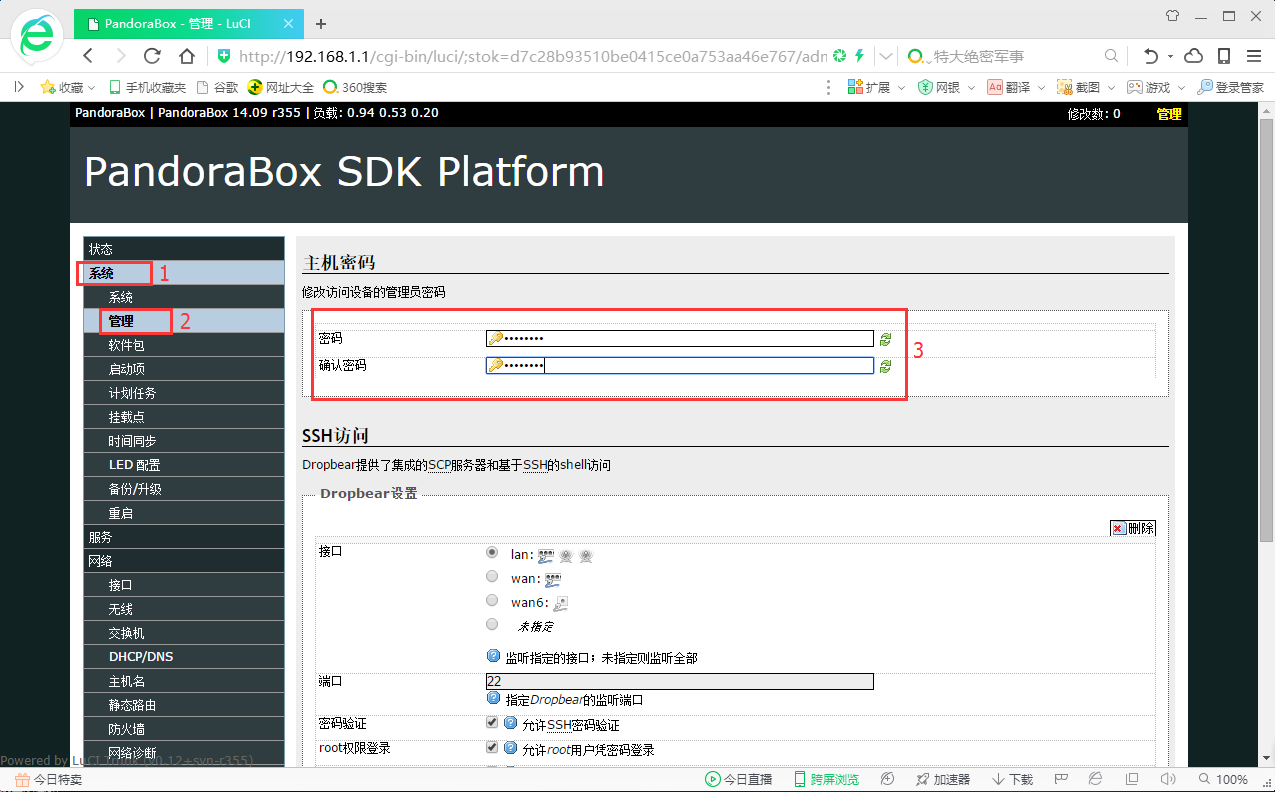This screenshot has width=1275, height=792.
Task: Click the 下载 download arrow
Action: (998, 779)
